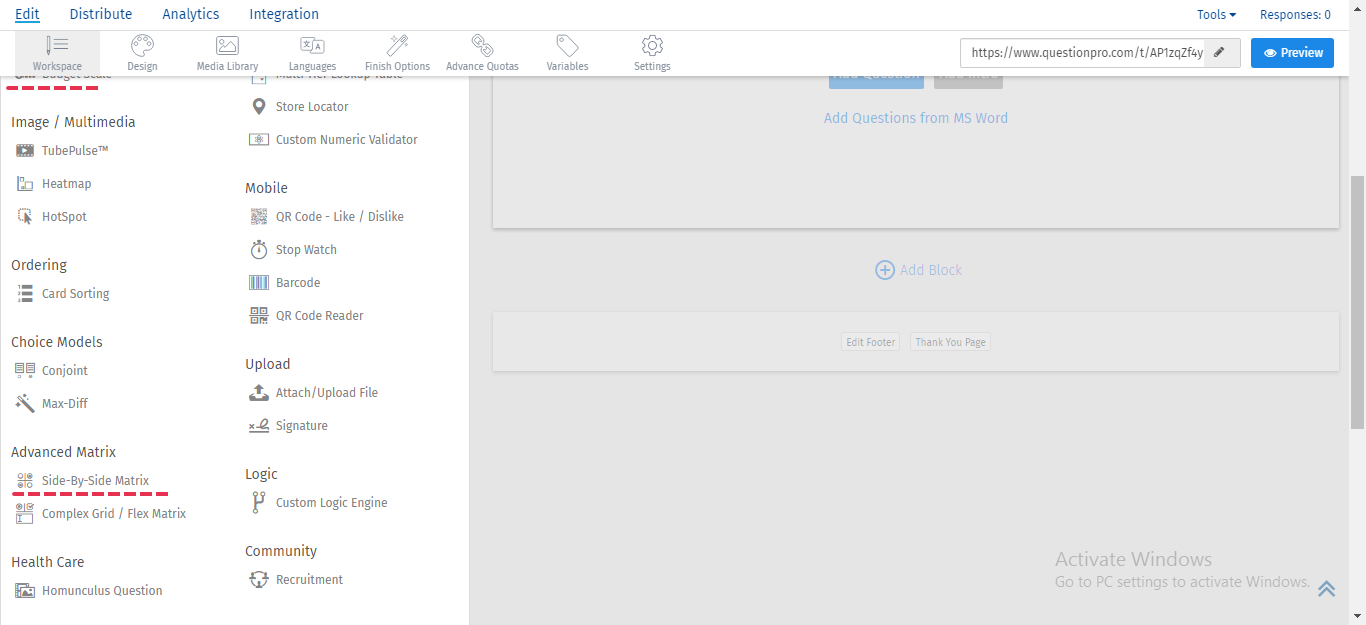Screen dimensions: 1366x625
Task: Open the Media Library icon
Action: pos(227,46)
